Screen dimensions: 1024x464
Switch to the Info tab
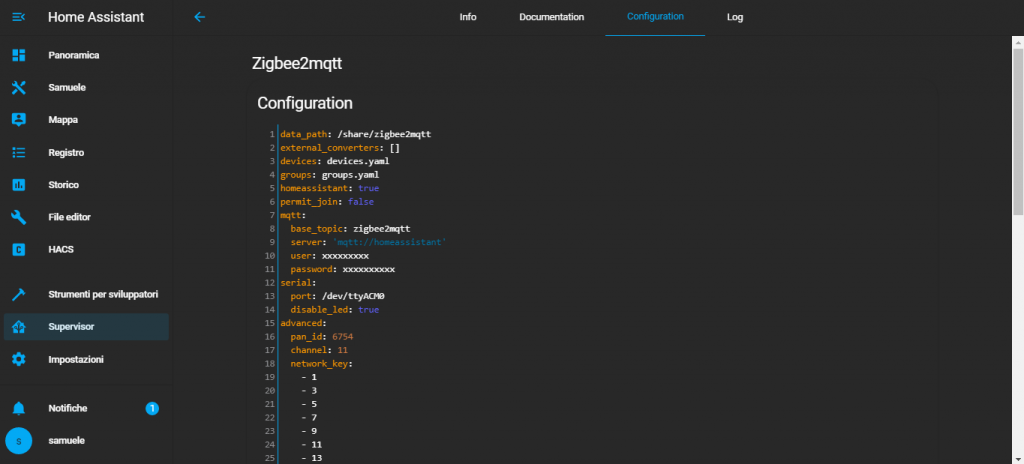[x=468, y=17]
